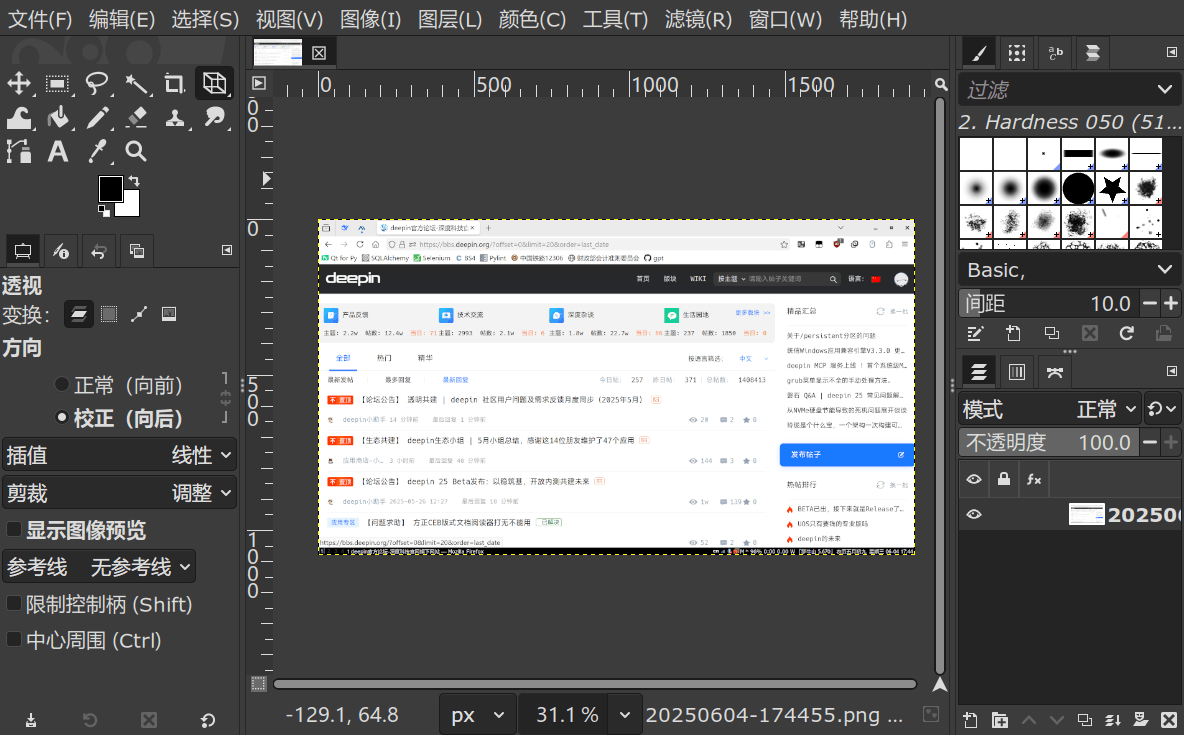Viewport: 1184px width, 735px height.
Task: Add a mask to the layer
Action: [1141, 720]
